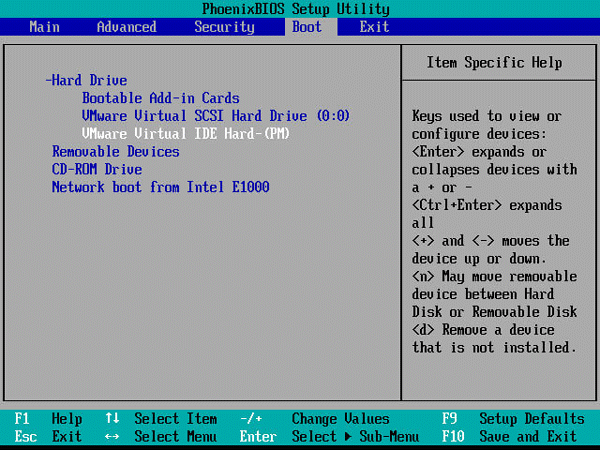
Task: Select Bootable Add-in Cards entry
Action: click(160, 98)
